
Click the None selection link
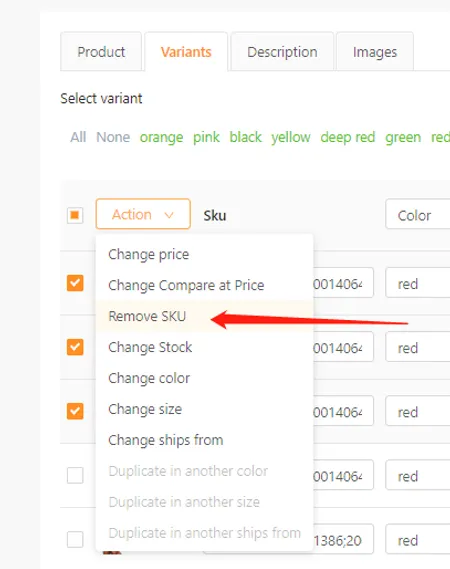click(x=113, y=137)
